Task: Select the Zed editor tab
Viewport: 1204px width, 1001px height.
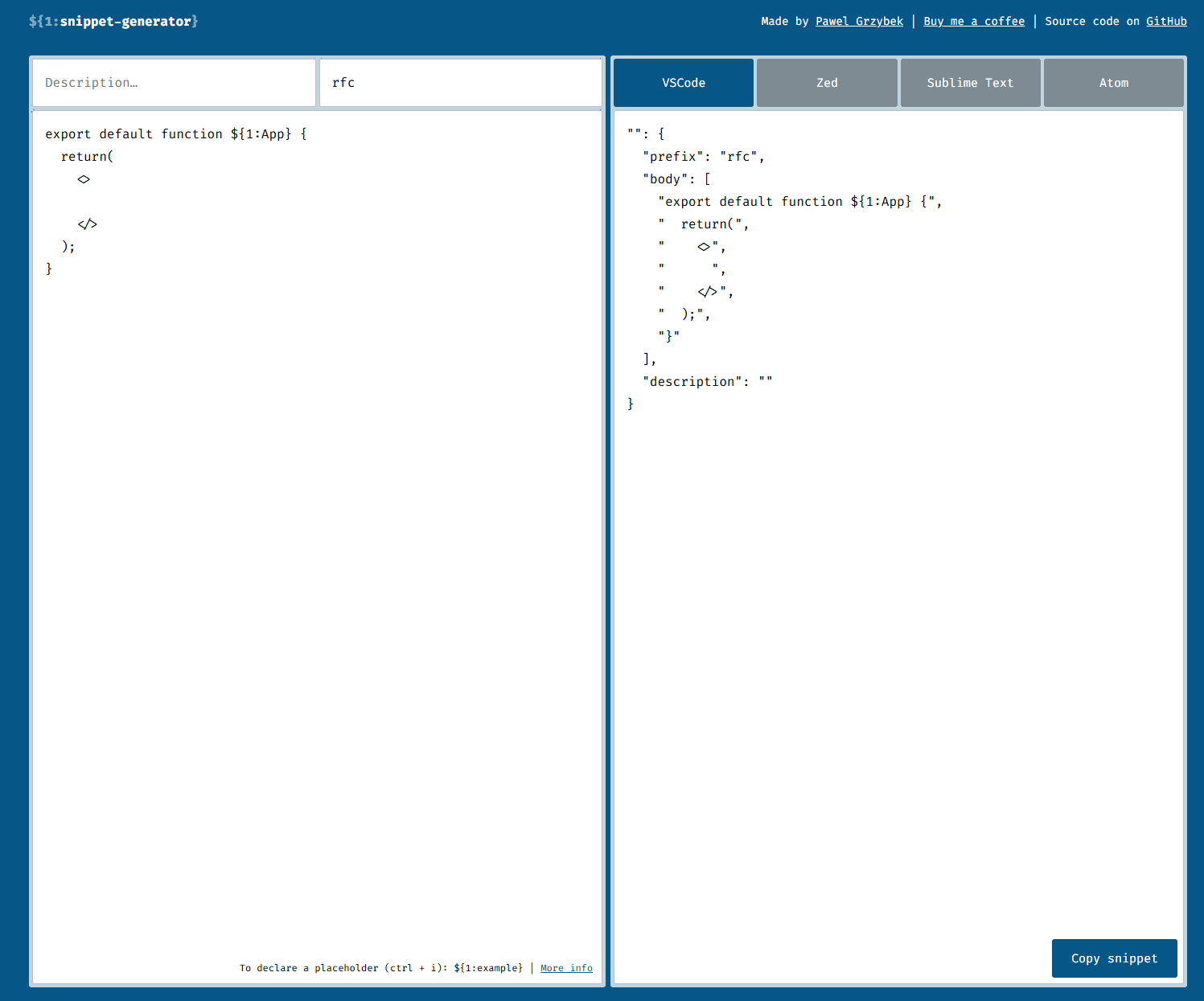Action: point(826,83)
